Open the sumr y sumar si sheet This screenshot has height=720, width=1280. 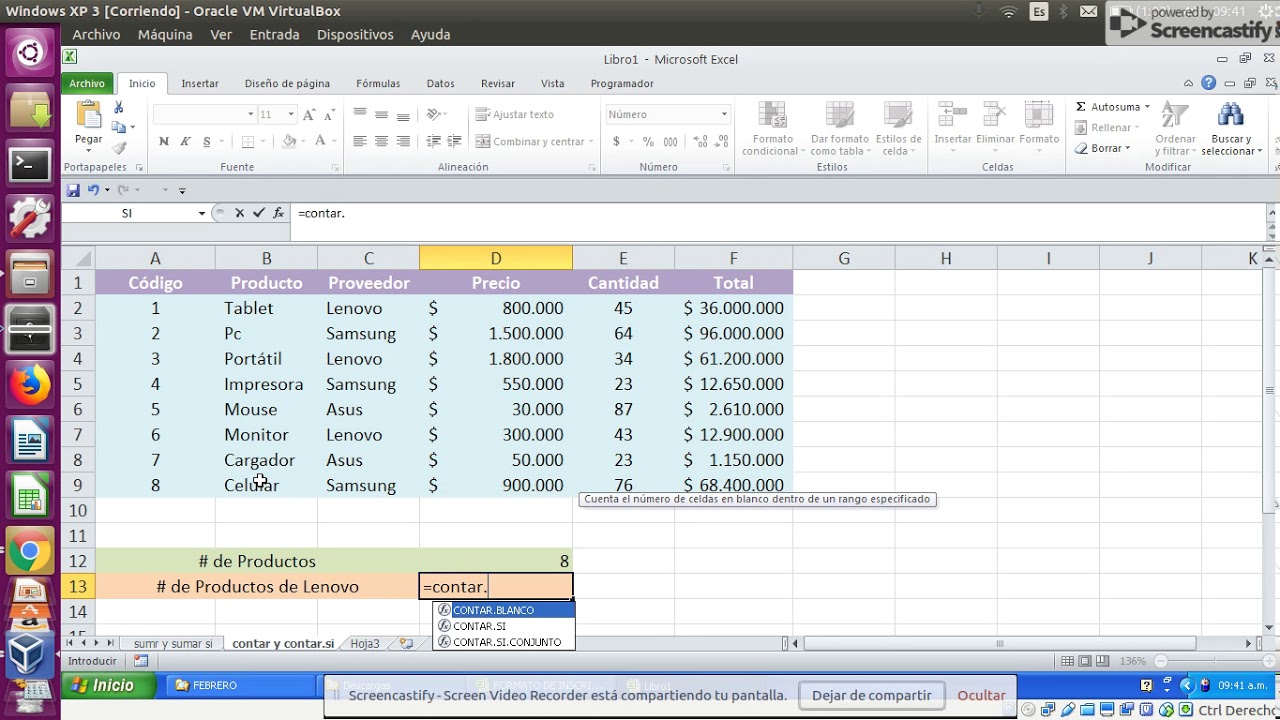click(173, 644)
